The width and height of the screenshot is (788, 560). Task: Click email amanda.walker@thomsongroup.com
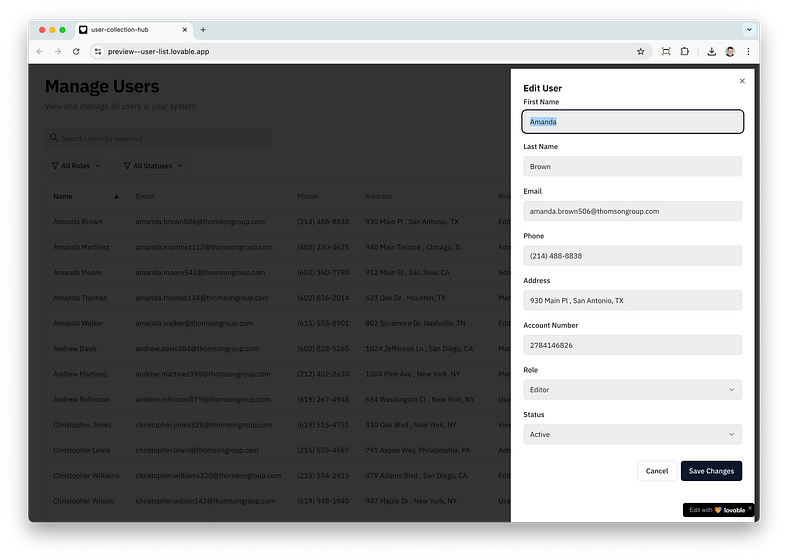pyautogui.click(x=194, y=323)
